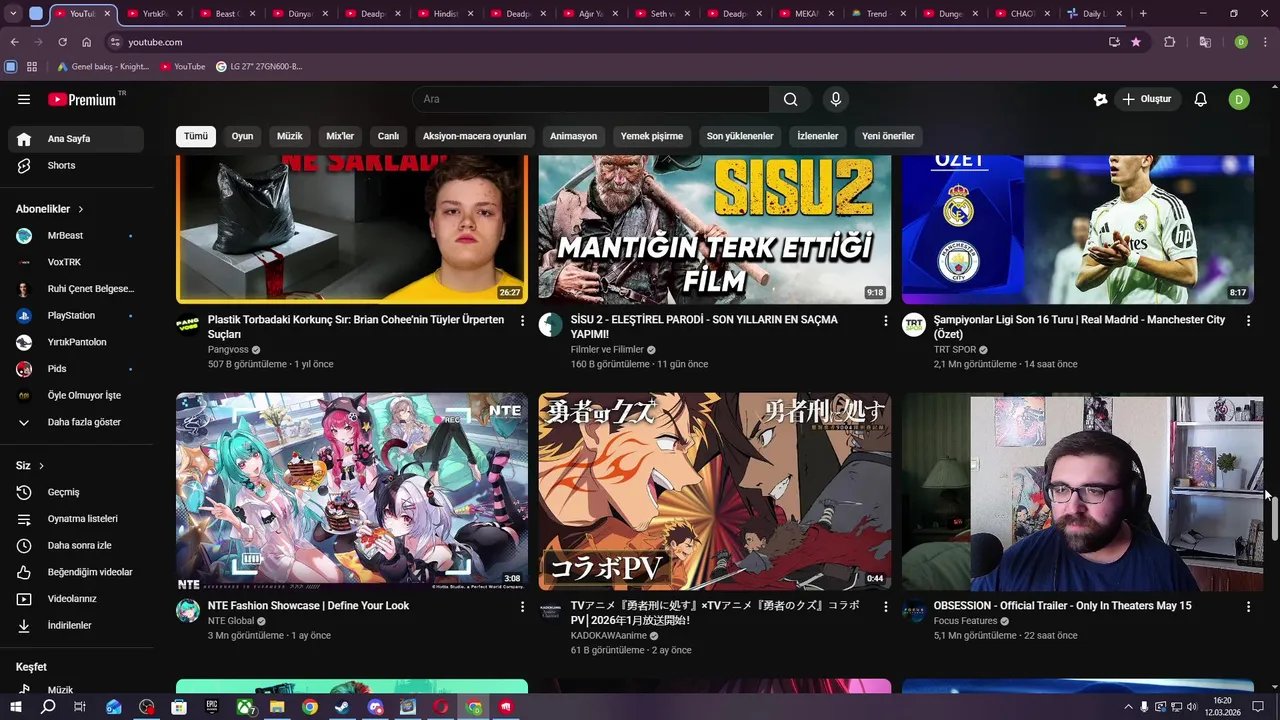Open Ruhi Çenet Belgeseller channel

[x=76, y=289]
